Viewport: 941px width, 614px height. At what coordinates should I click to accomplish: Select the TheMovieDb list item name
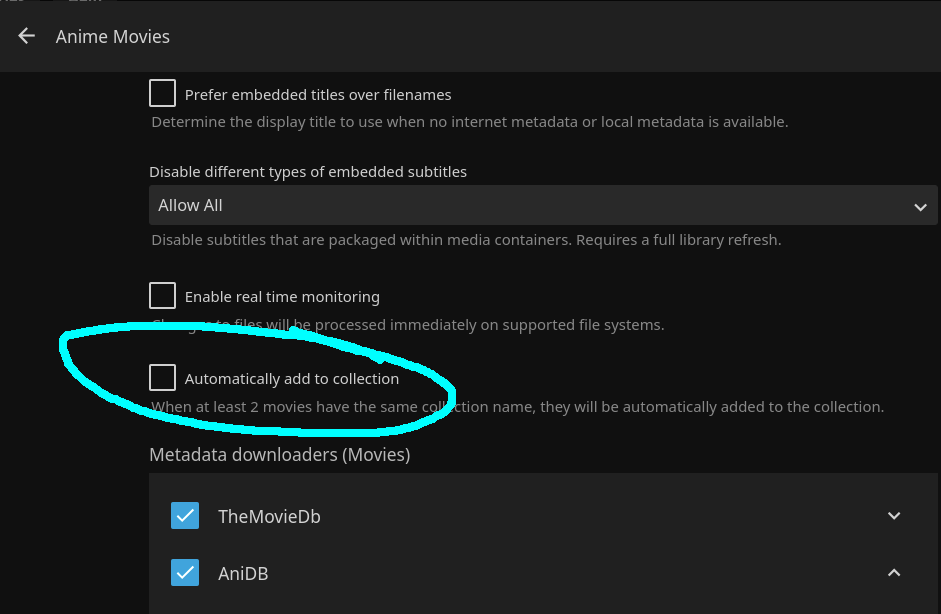269,517
